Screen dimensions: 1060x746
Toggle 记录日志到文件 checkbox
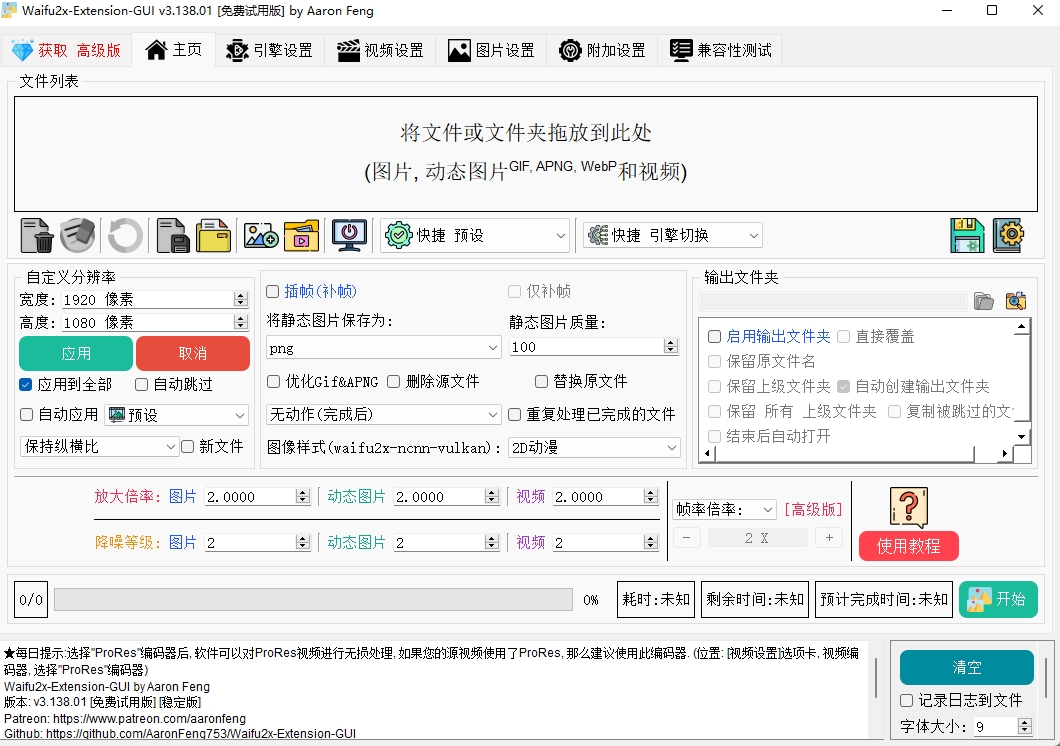[x=907, y=701]
